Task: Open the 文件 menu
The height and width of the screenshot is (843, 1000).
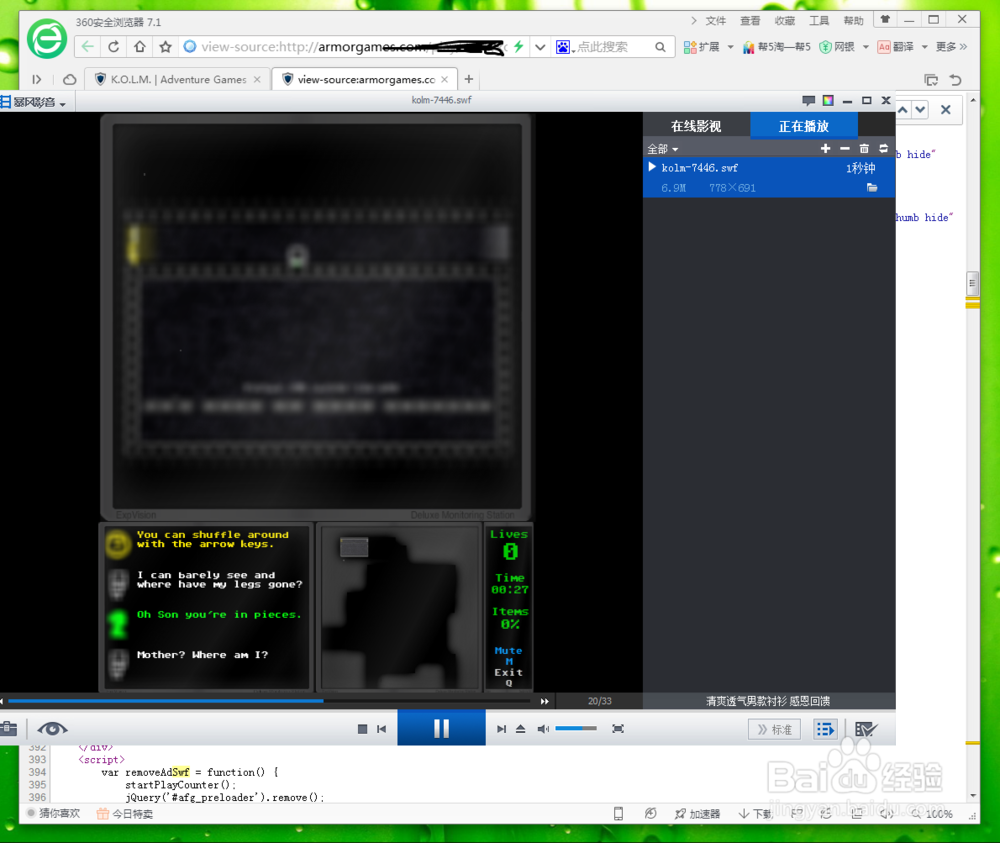Action: (x=716, y=20)
